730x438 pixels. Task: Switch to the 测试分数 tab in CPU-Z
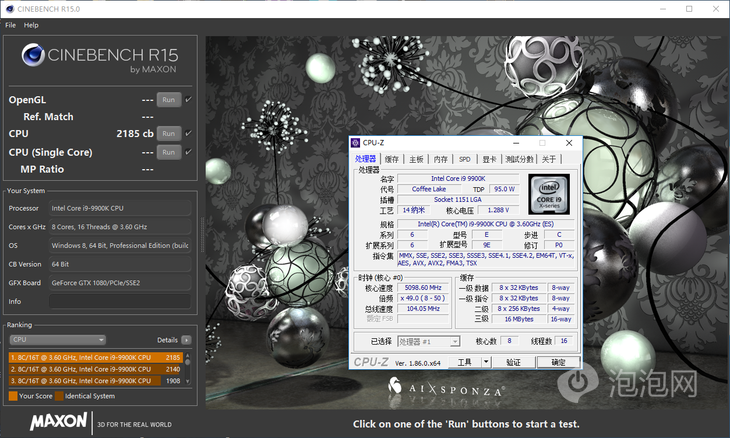520,159
